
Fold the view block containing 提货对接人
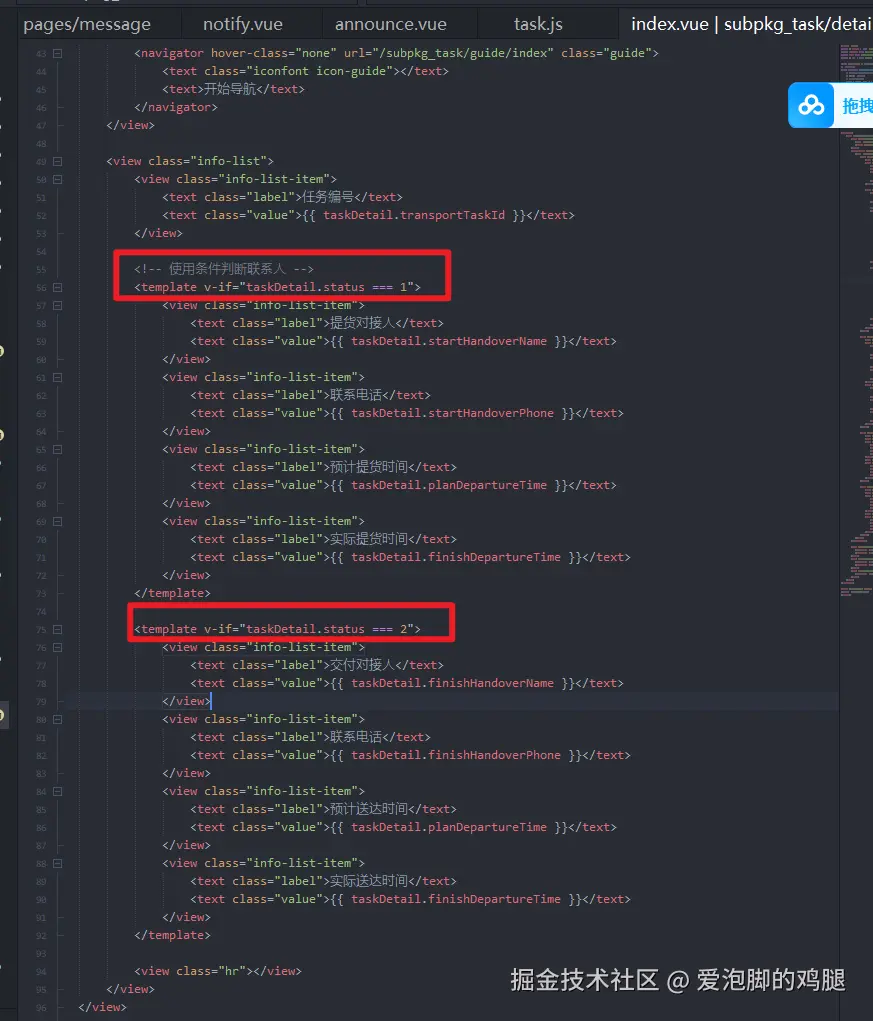tap(57, 305)
